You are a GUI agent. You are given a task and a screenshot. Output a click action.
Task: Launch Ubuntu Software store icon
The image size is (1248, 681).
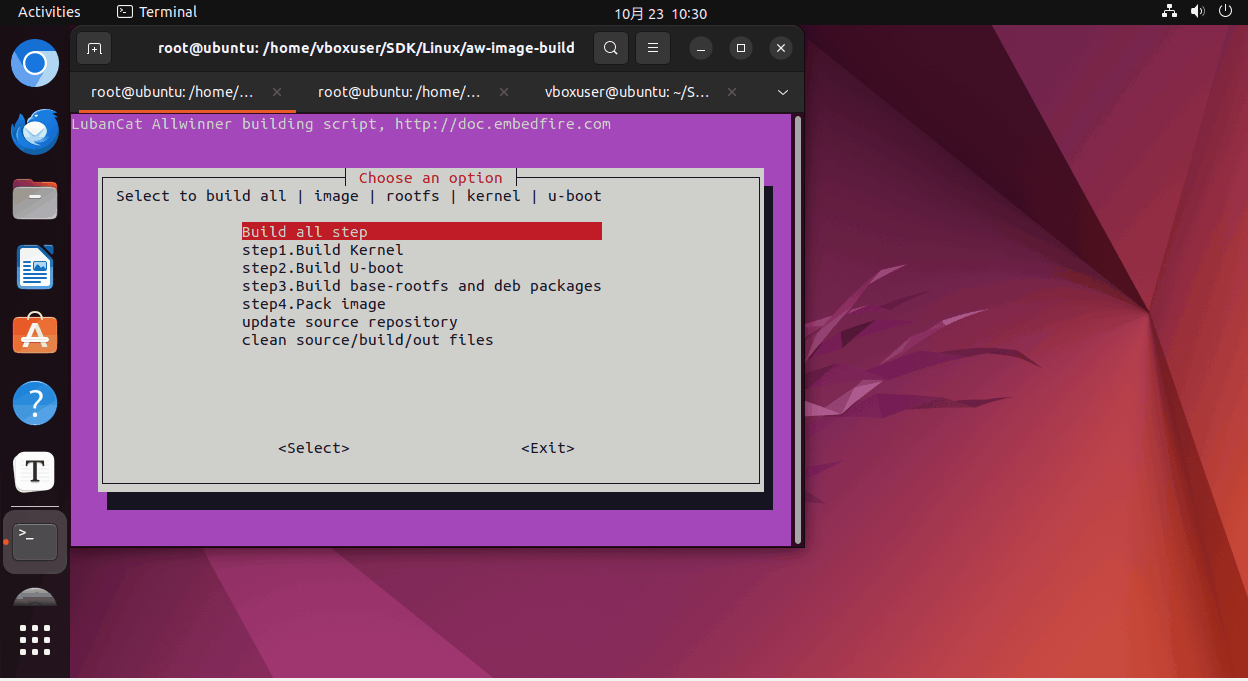click(x=35, y=335)
